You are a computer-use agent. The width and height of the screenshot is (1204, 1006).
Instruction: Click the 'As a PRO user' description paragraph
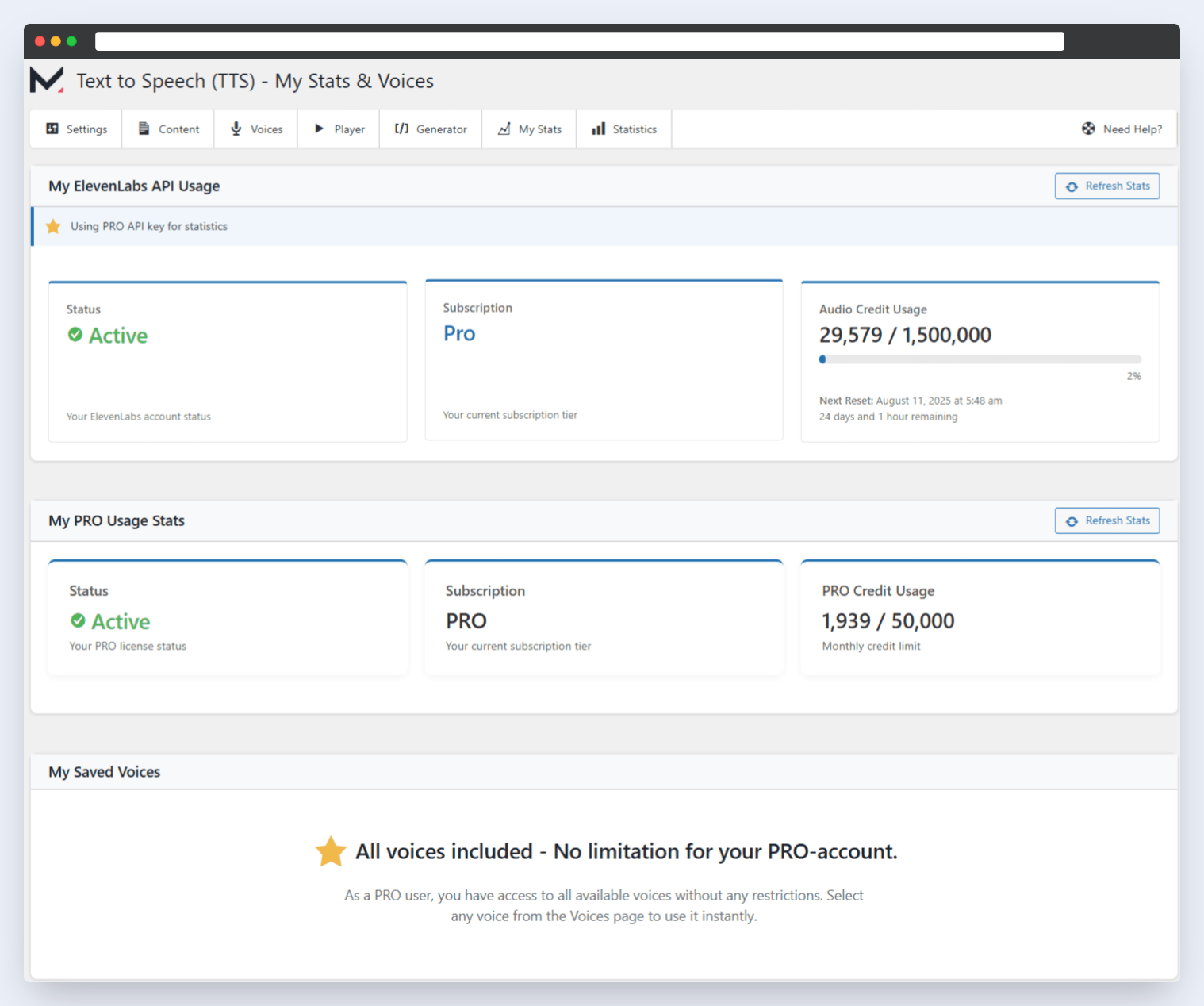(x=604, y=905)
